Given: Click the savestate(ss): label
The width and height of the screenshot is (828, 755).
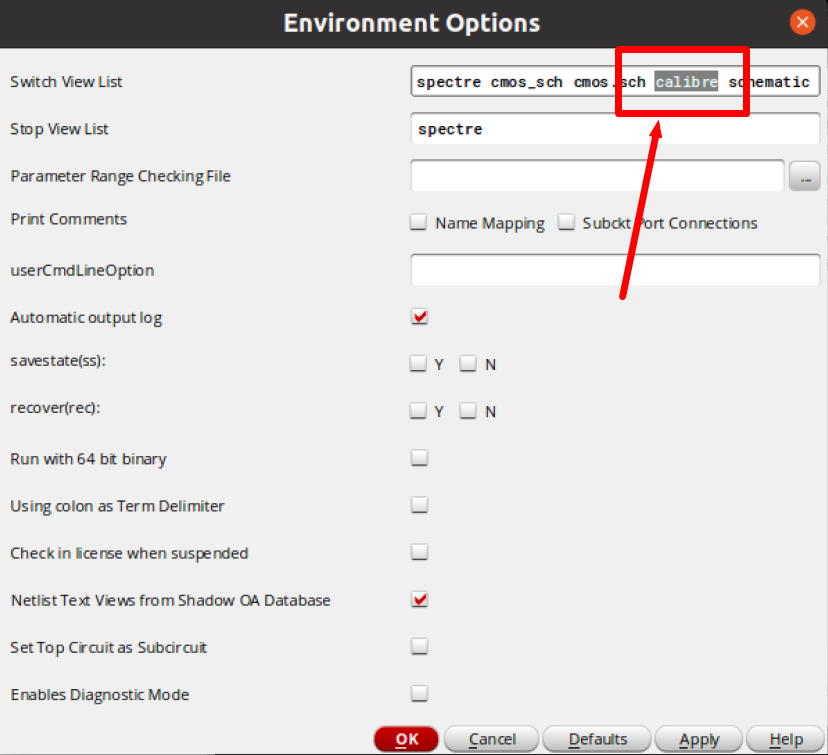Looking at the screenshot, I should tap(58, 361).
